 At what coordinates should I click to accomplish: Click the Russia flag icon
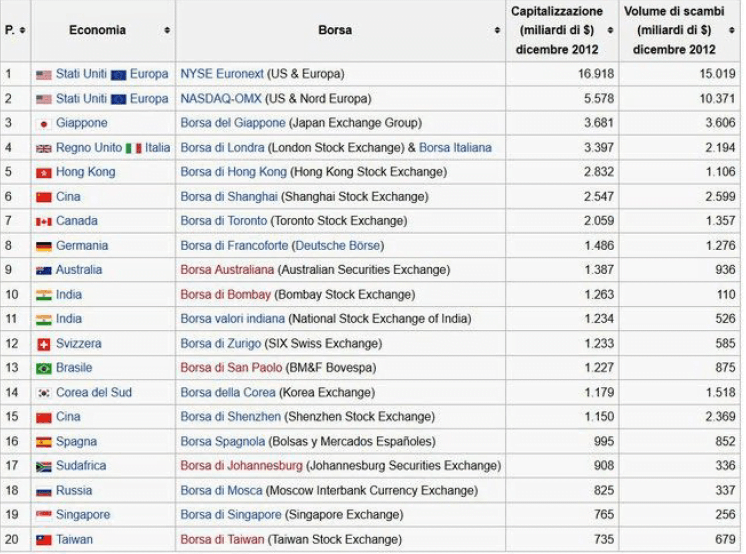[44, 491]
